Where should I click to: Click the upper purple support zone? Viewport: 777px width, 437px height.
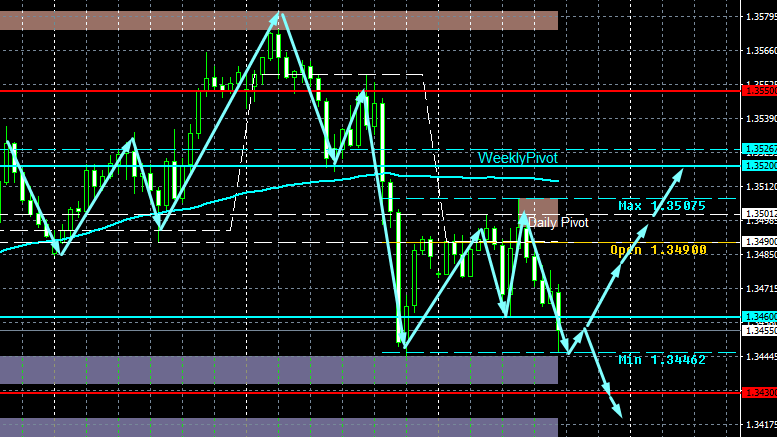[279, 370]
